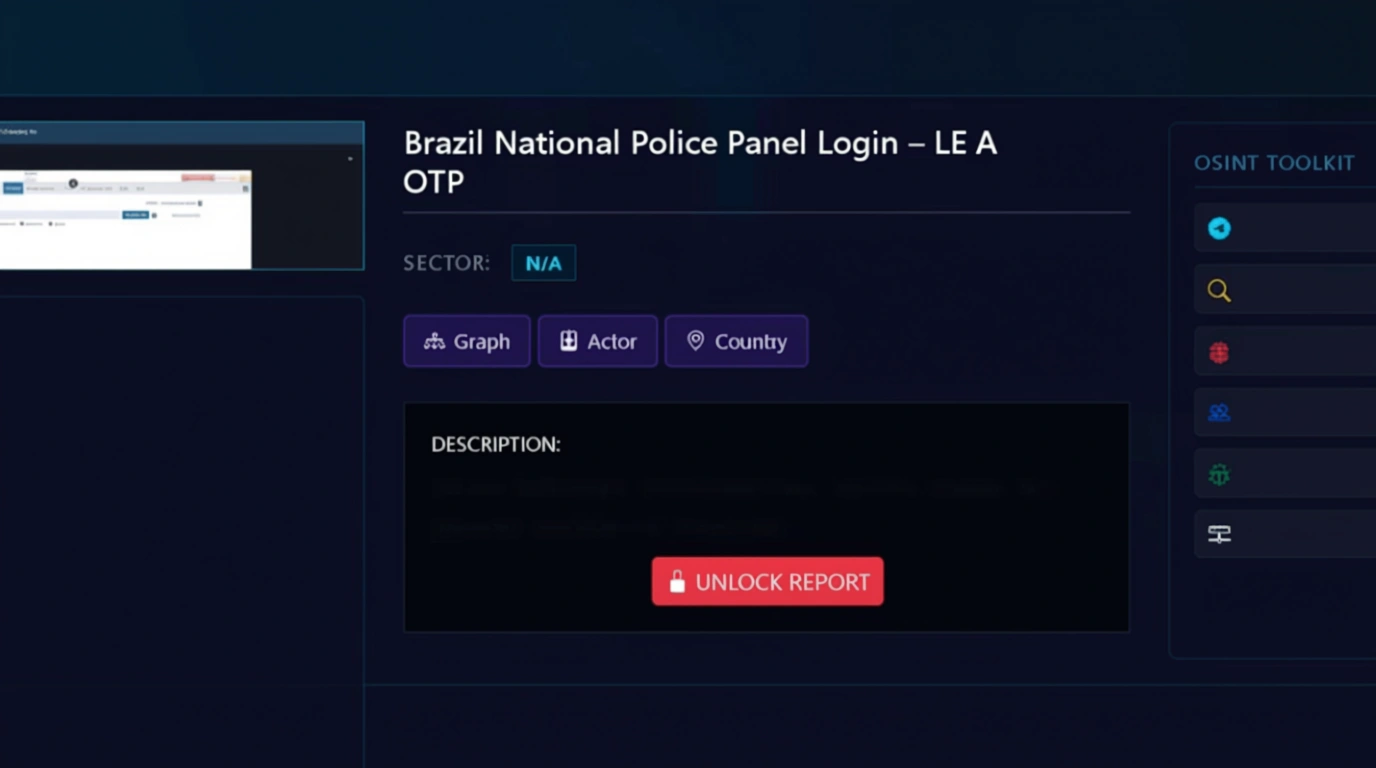Open the panel login screenshot thumbnail
Screen dimensions: 1376x768
180,196
